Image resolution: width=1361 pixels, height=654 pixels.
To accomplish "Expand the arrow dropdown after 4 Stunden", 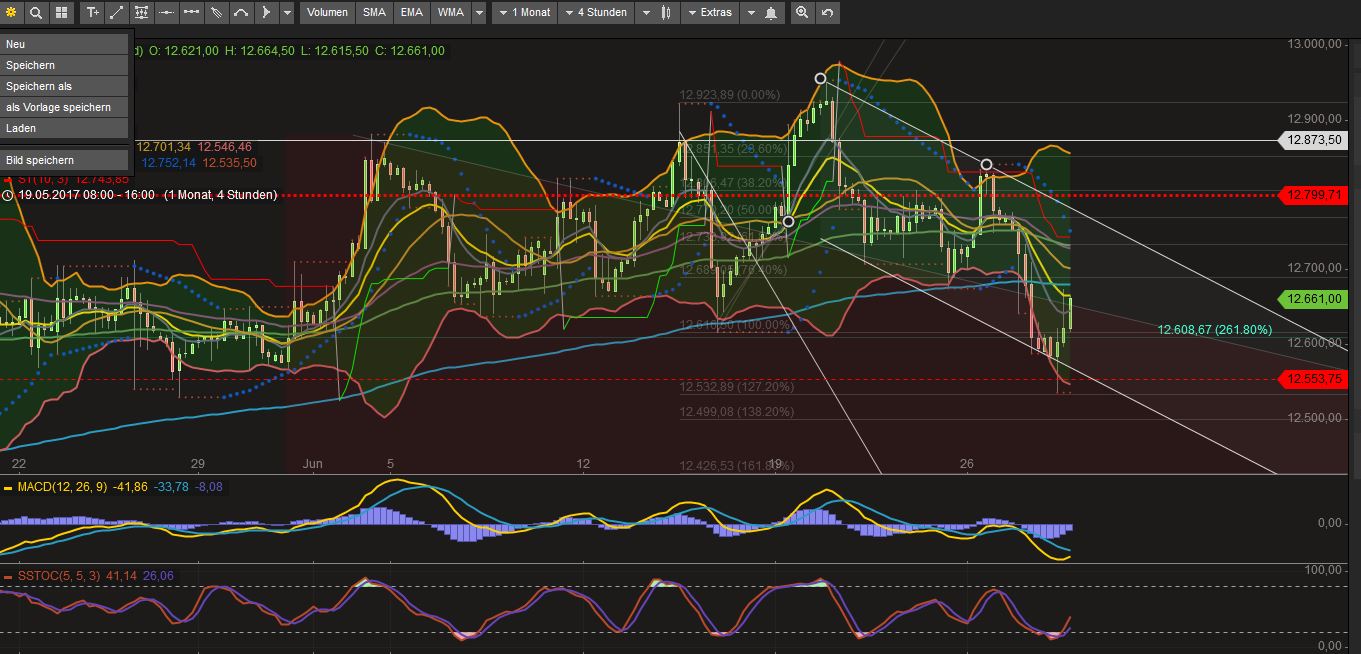I will pos(644,13).
